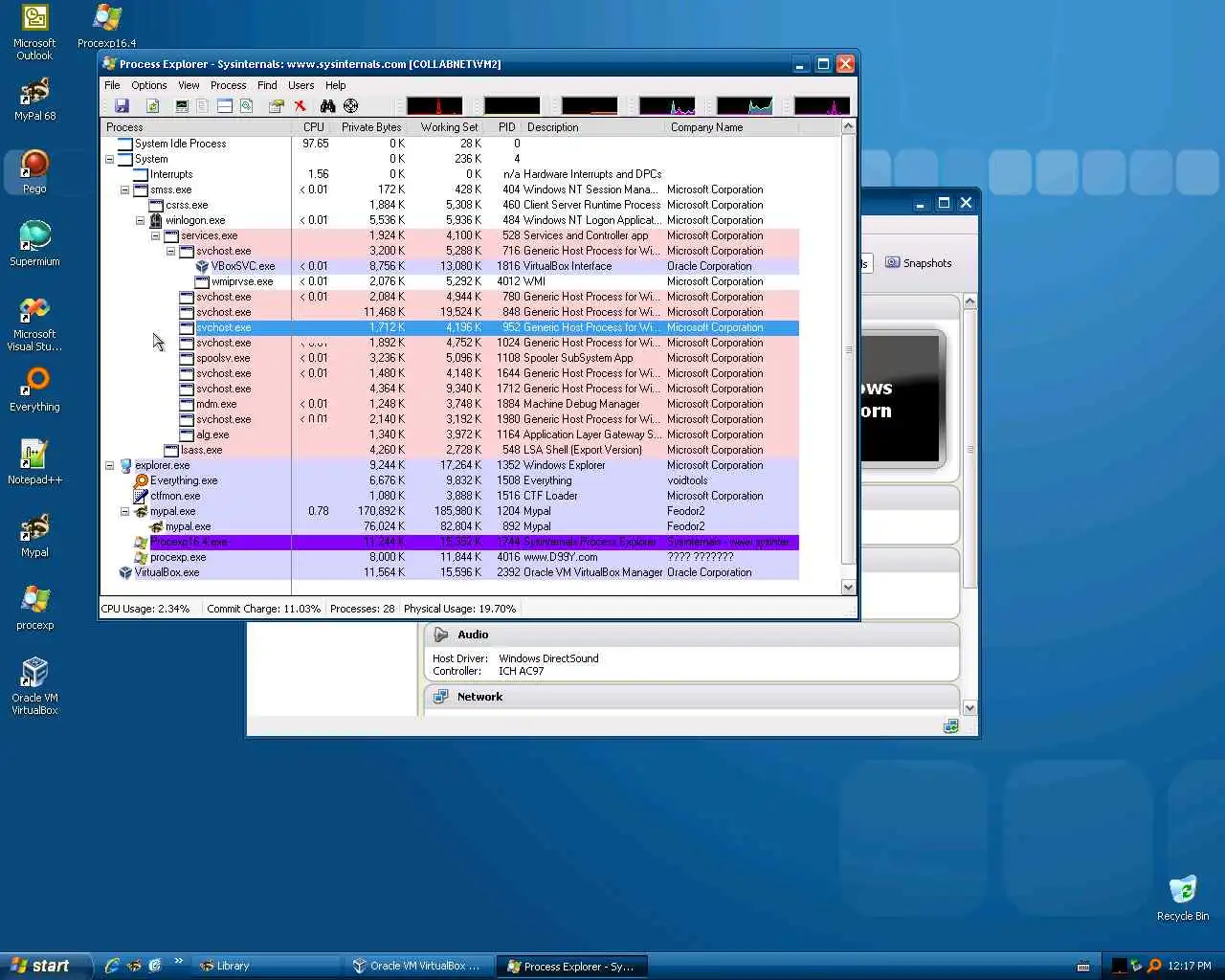
Task: Open the View menu
Action: coord(189,85)
